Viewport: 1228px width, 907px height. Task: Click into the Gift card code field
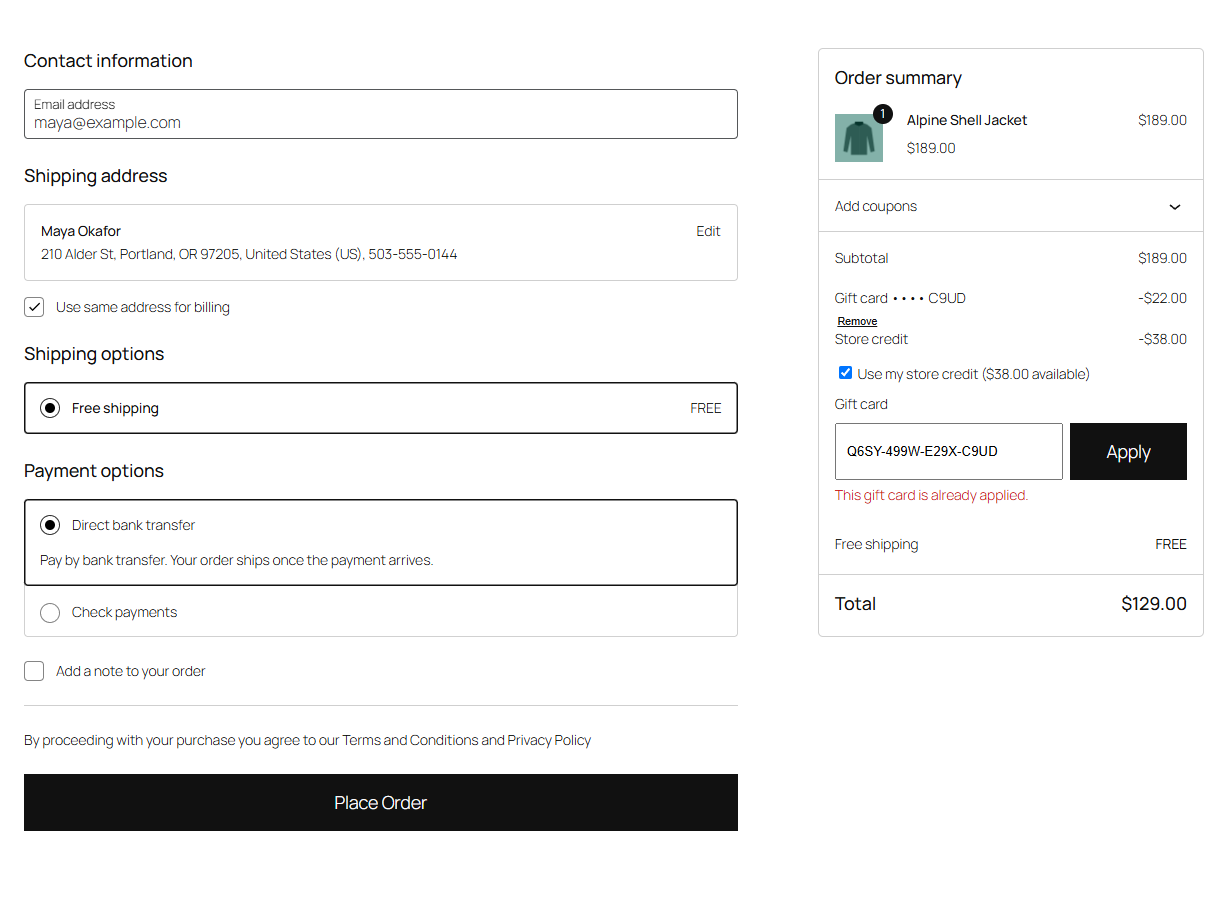[949, 452]
